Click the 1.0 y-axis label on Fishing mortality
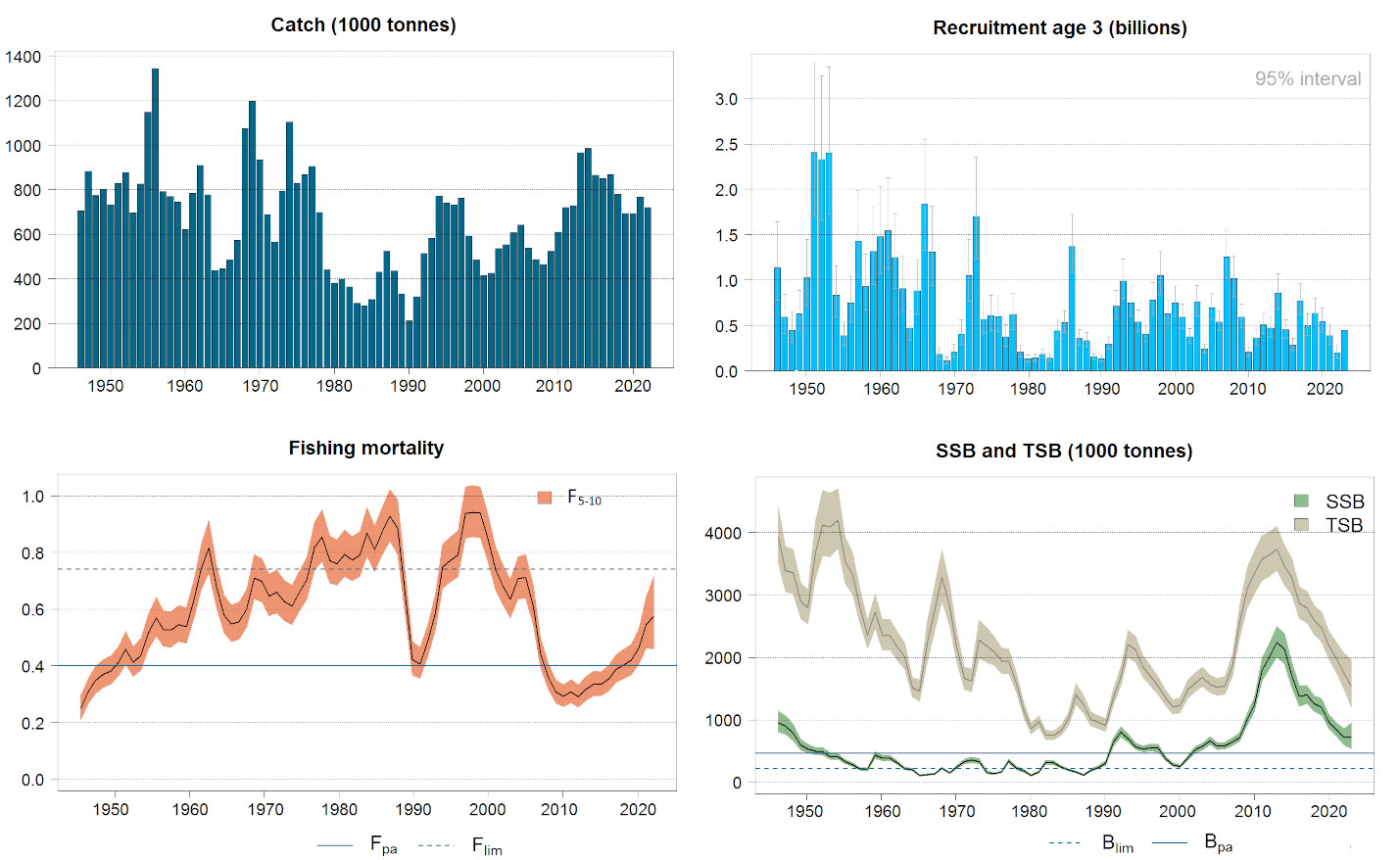Image resolution: width=1400 pixels, height=860 pixels. 33,497
